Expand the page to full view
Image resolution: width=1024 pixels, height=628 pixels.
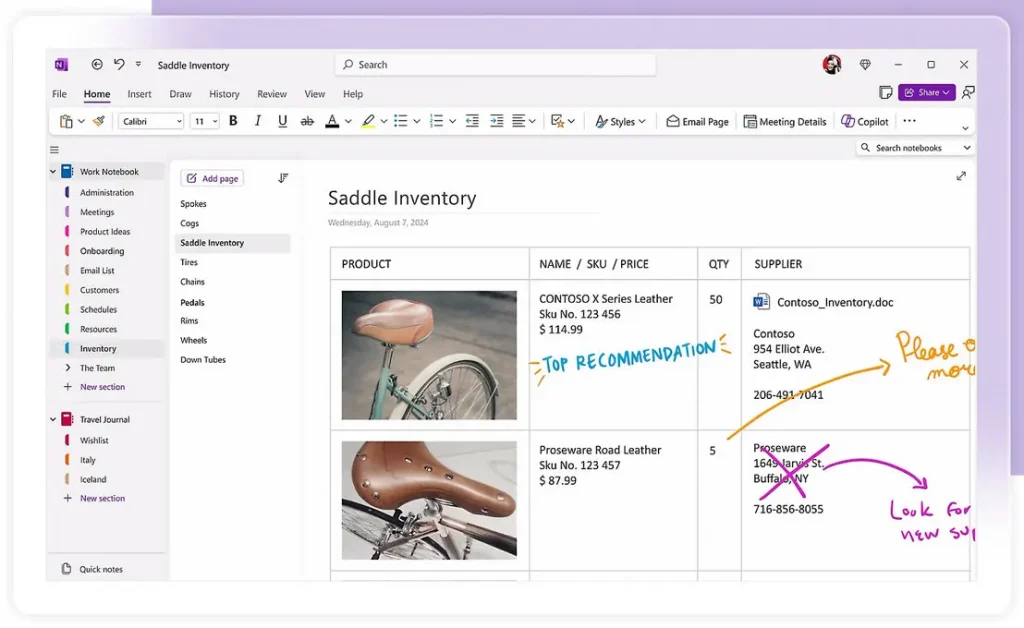click(x=961, y=176)
